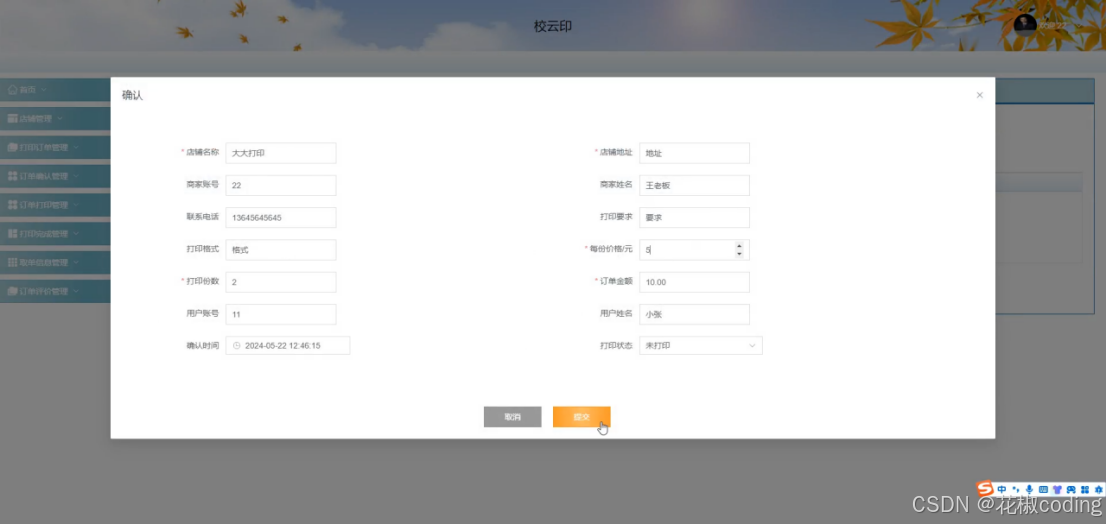Open the 订单评价管理 menu item

[55, 291]
